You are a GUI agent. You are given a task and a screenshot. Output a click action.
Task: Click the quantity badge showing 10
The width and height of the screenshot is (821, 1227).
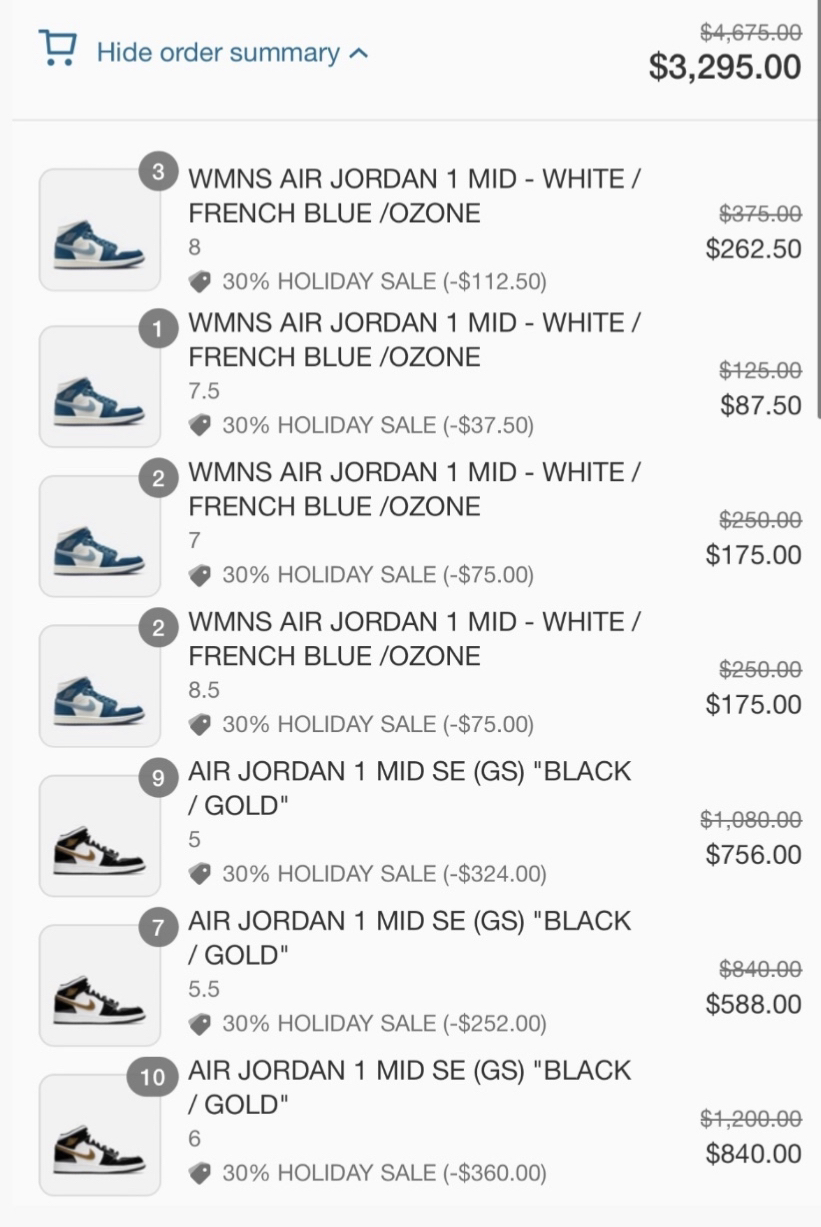pyautogui.click(x=152, y=1077)
